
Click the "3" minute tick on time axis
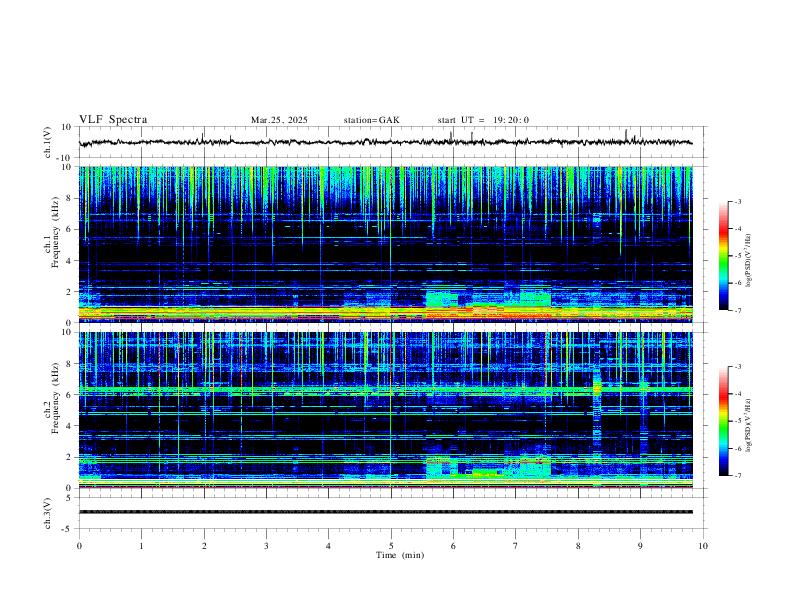tap(266, 546)
